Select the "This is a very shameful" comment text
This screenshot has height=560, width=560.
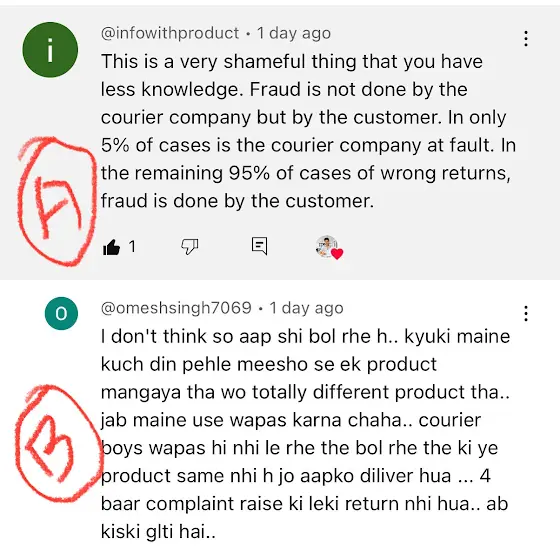click(309, 131)
